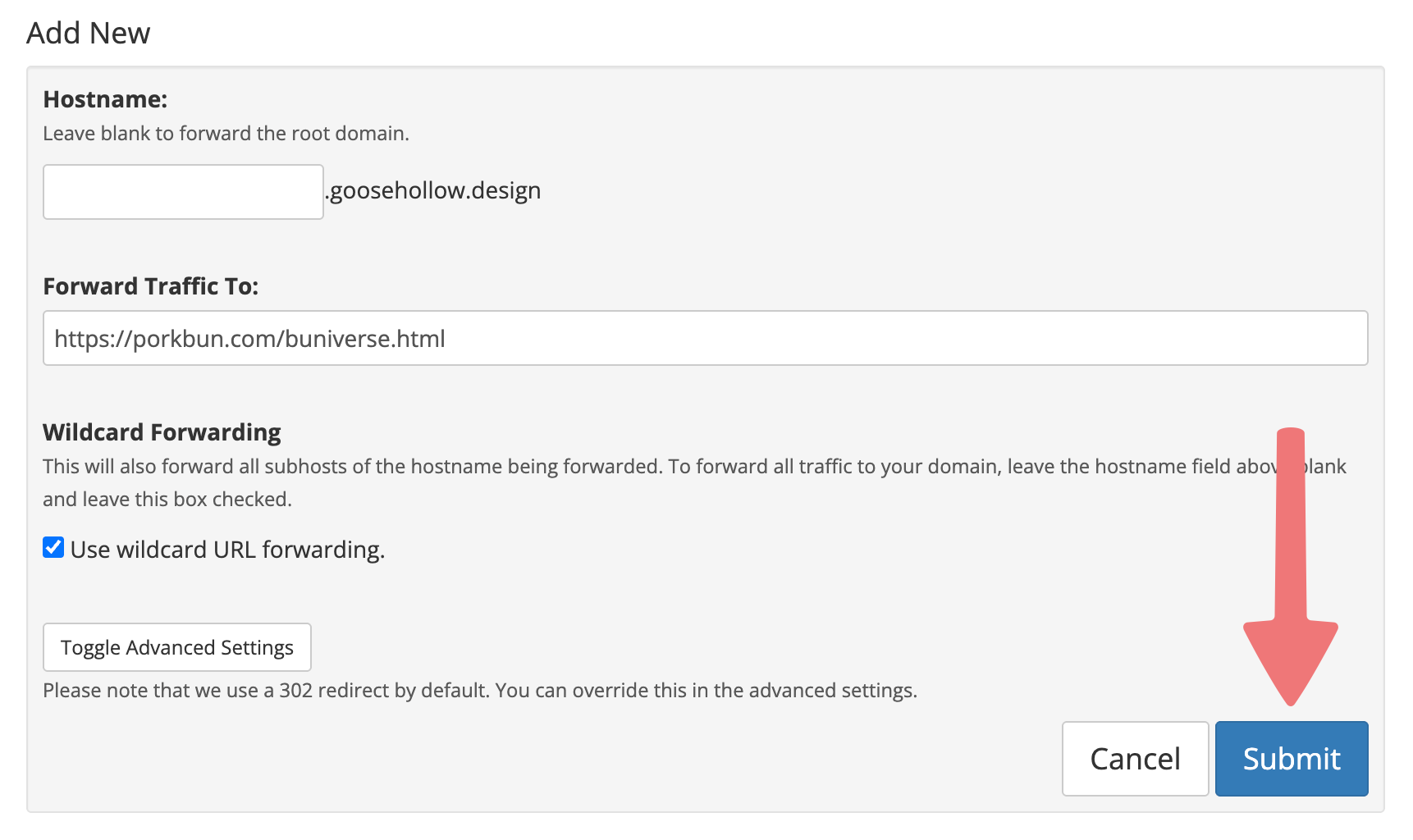Image resolution: width=1413 pixels, height=840 pixels.
Task: Click the .goosehollow.design domain suffix text
Action: click(433, 190)
